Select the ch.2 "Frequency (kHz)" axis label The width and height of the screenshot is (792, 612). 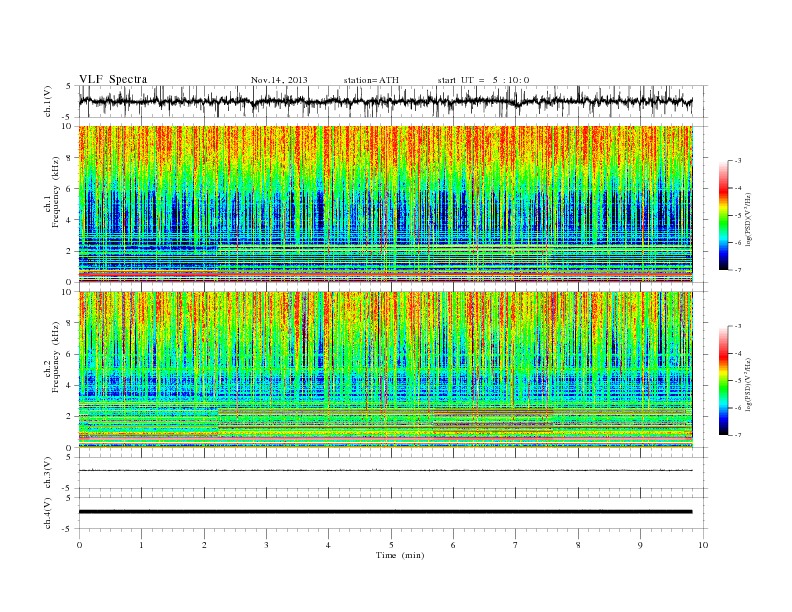[x=55, y=357]
